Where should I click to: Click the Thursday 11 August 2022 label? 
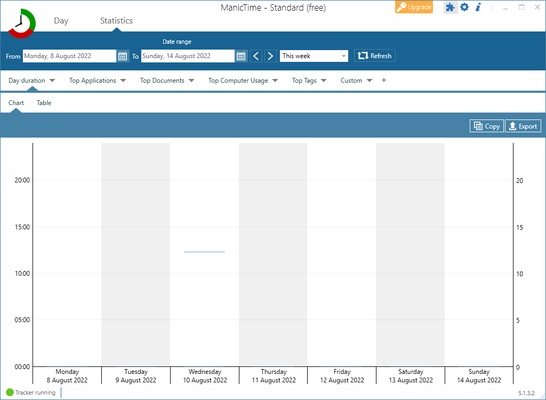pos(274,376)
